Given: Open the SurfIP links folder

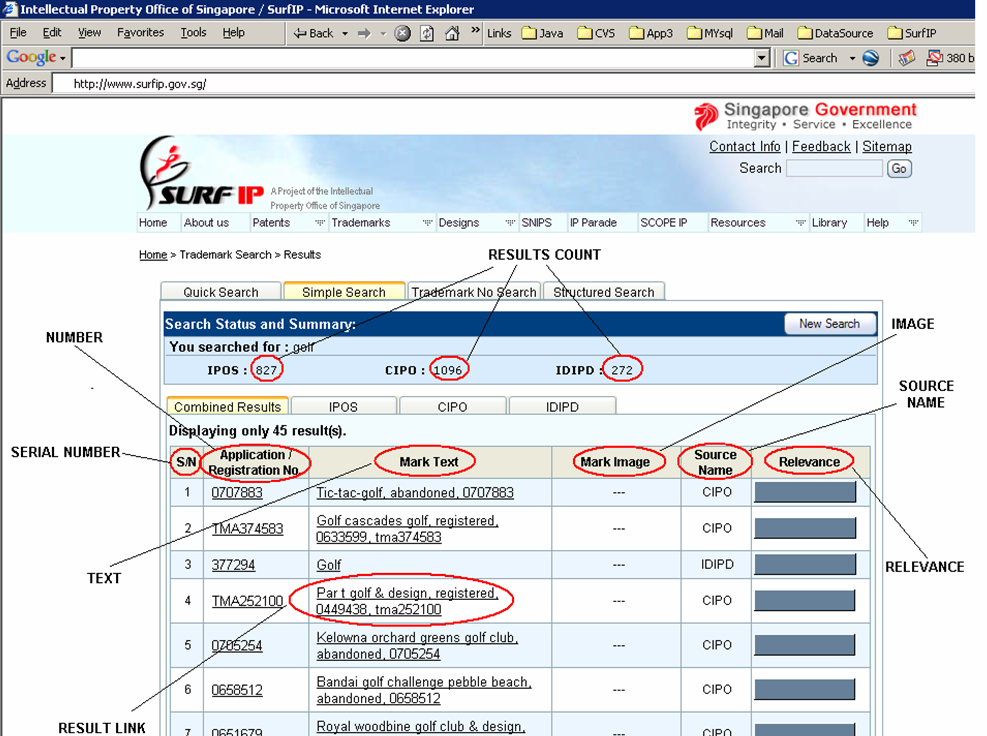Looking at the screenshot, I should (x=911, y=33).
